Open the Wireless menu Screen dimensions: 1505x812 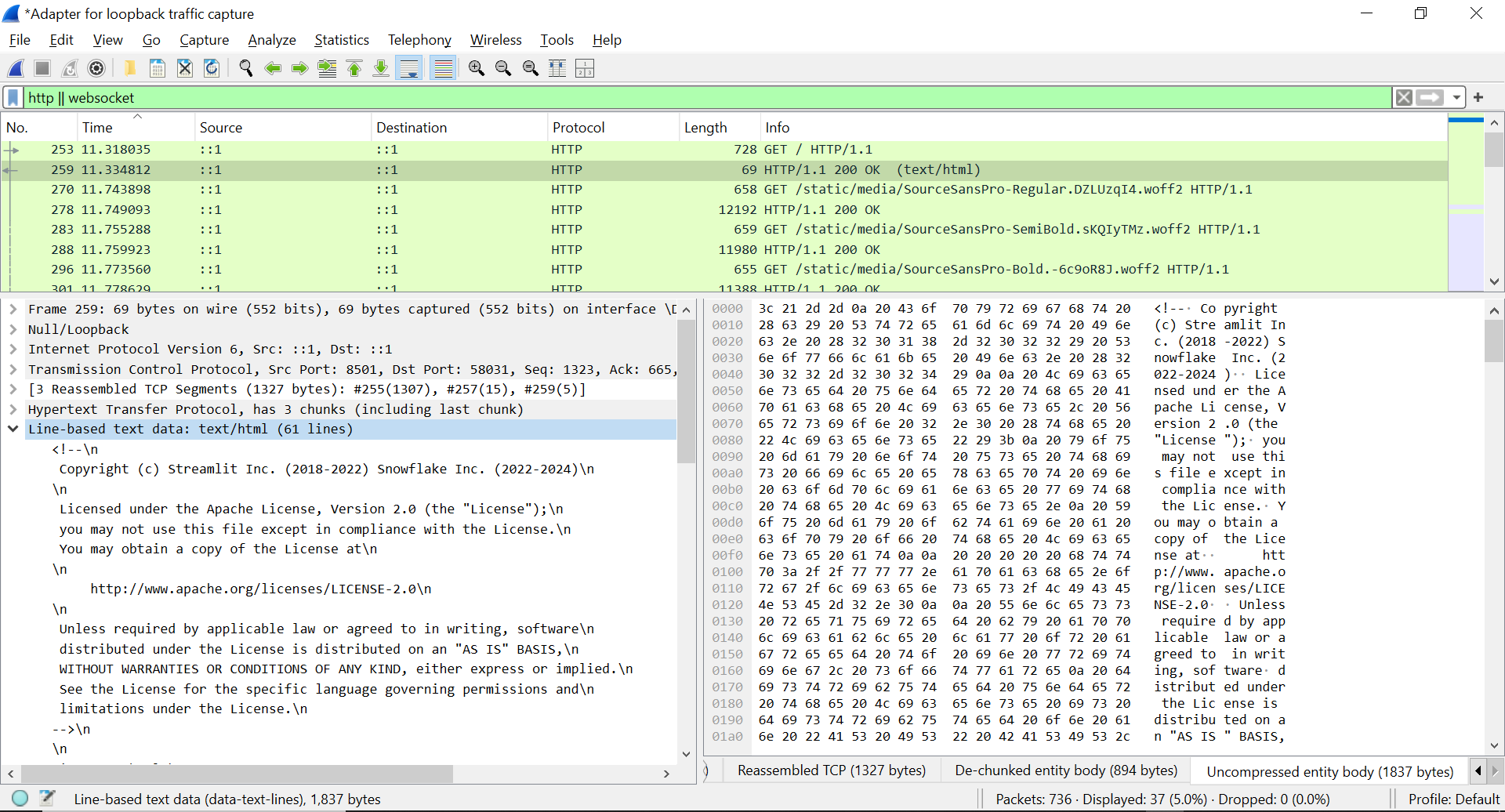click(x=495, y=40)
